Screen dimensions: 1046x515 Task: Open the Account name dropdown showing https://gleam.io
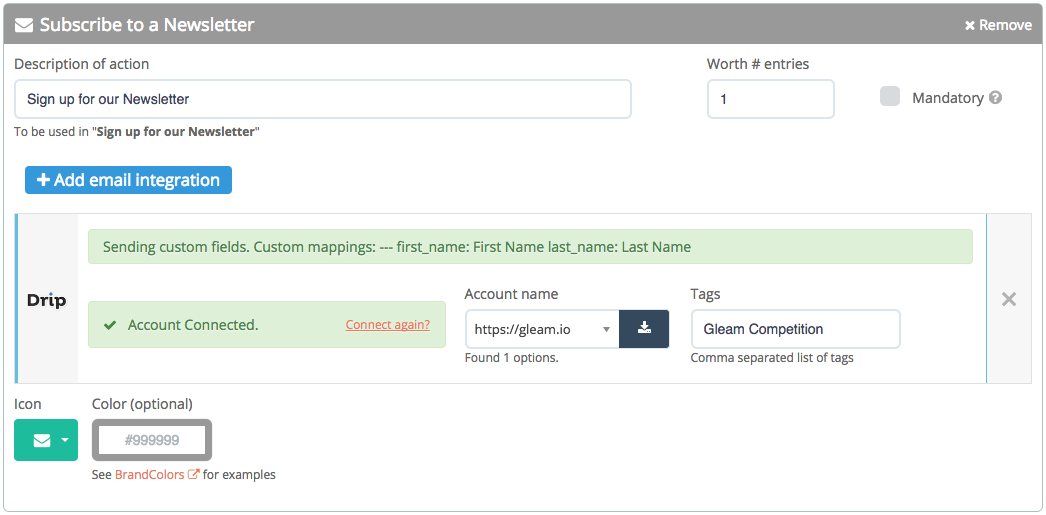pyautogui.click(x=542, y=328)
